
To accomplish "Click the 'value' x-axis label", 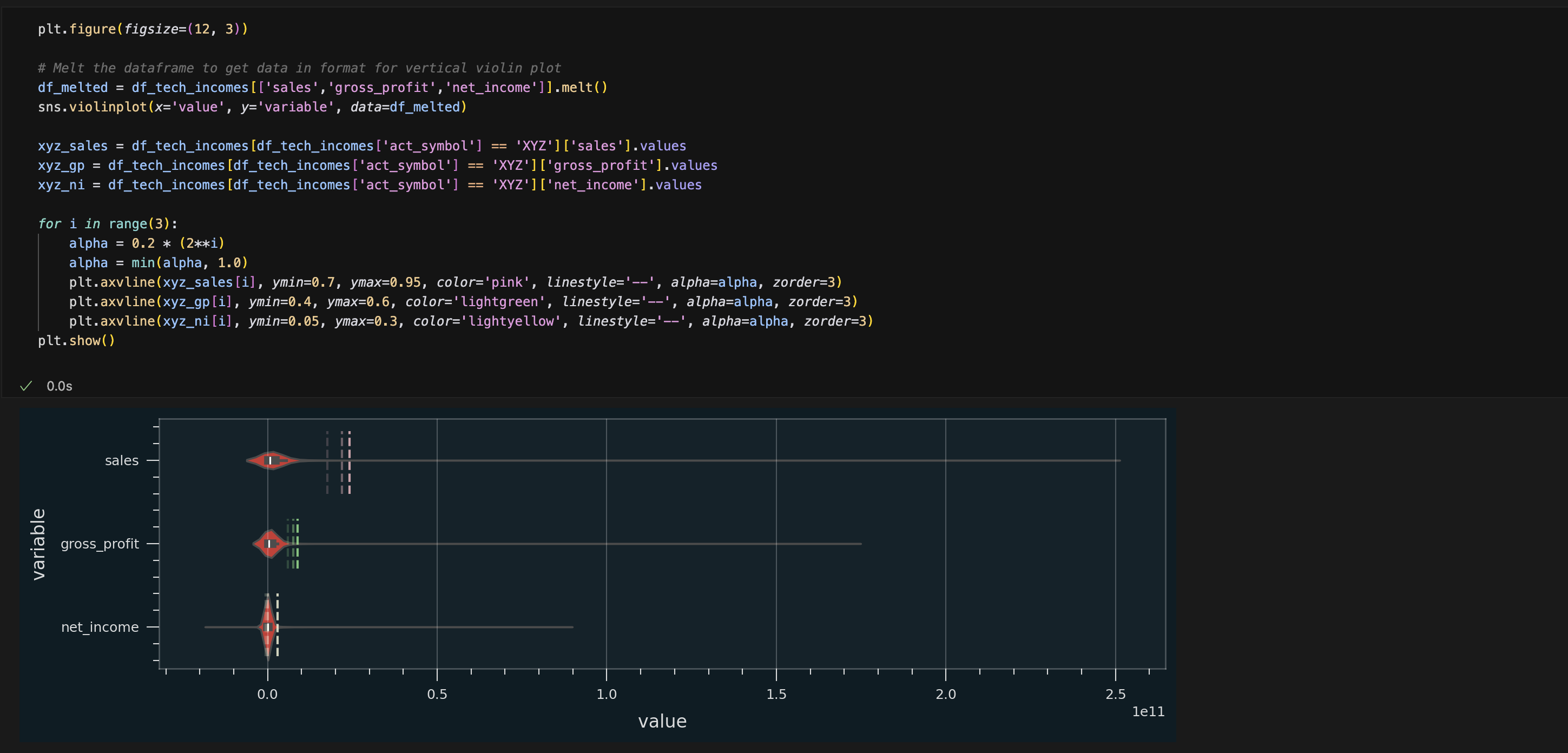I will tap(662, 721).
